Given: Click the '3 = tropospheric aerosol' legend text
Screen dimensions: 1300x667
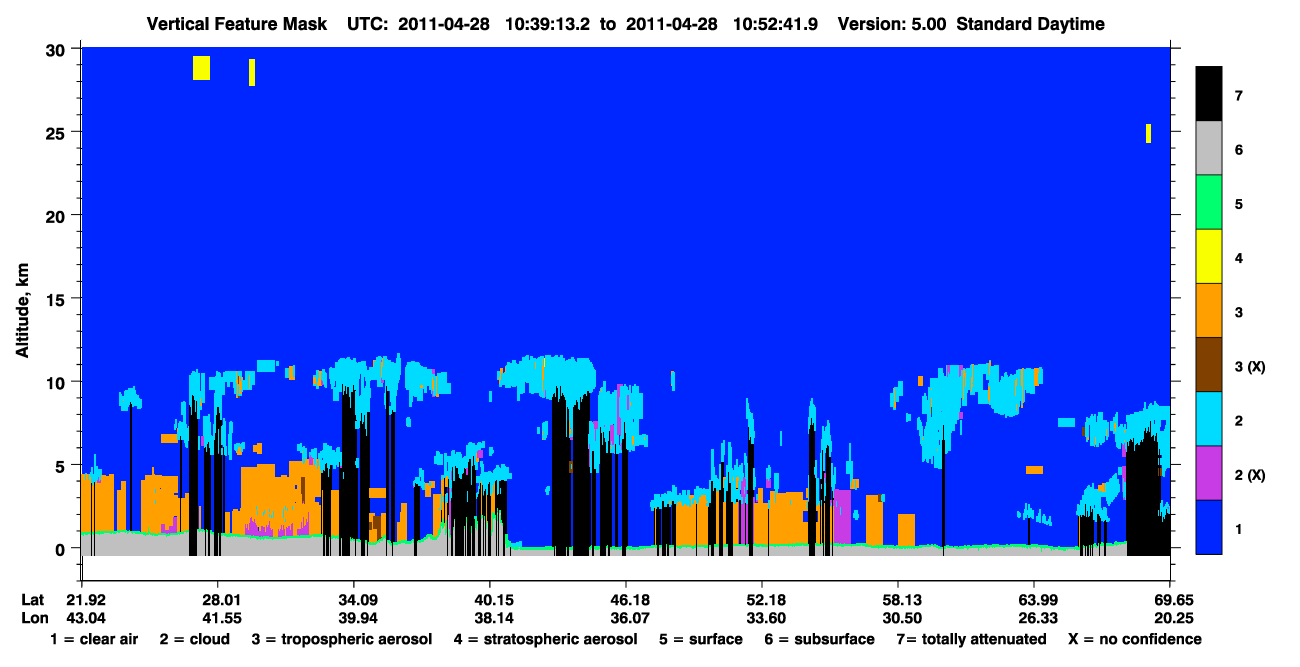Looking at the screenshot, I should 341,639.
